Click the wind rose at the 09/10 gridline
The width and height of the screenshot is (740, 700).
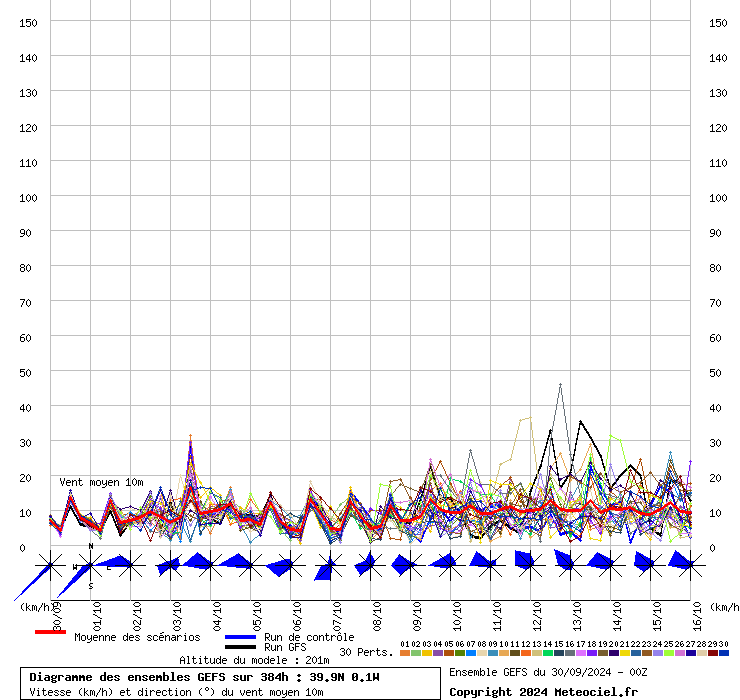(410, 566)
